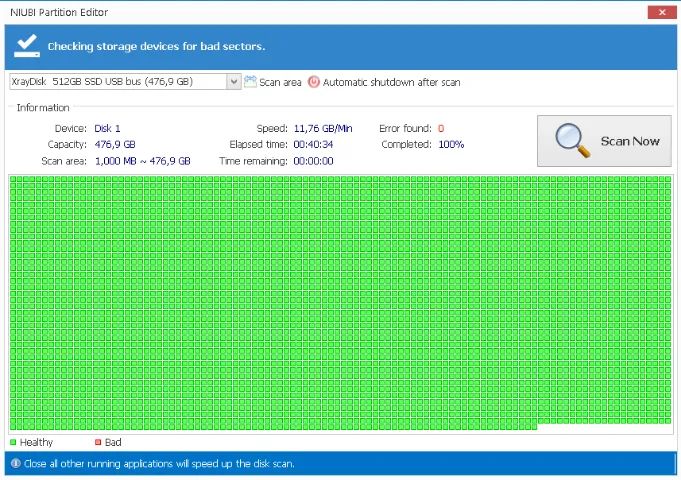Click the disk check header icon
Viewport: 681px width, 480px height.
point(26,46)
